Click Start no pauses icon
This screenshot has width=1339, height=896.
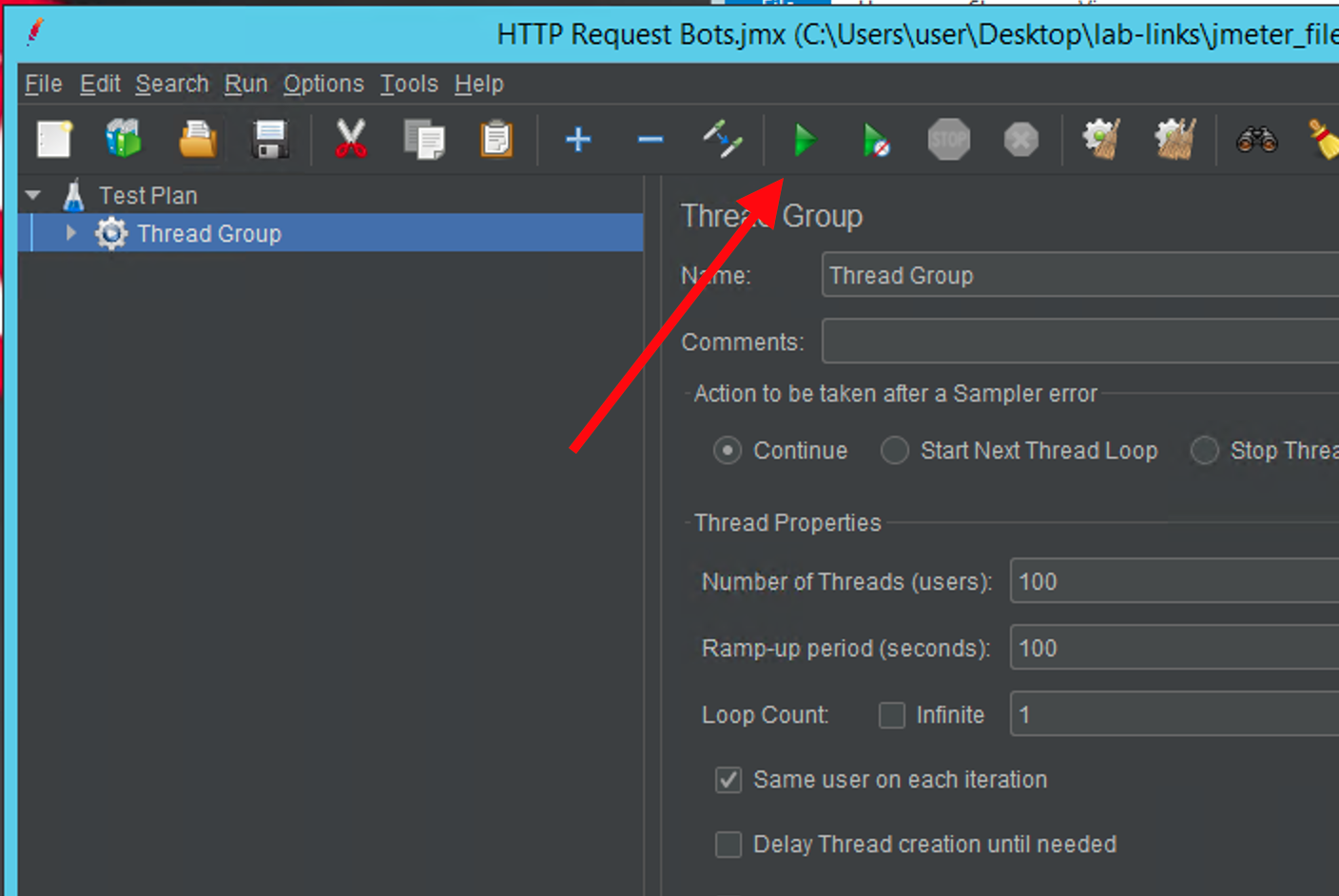click(x=876, y=141)
